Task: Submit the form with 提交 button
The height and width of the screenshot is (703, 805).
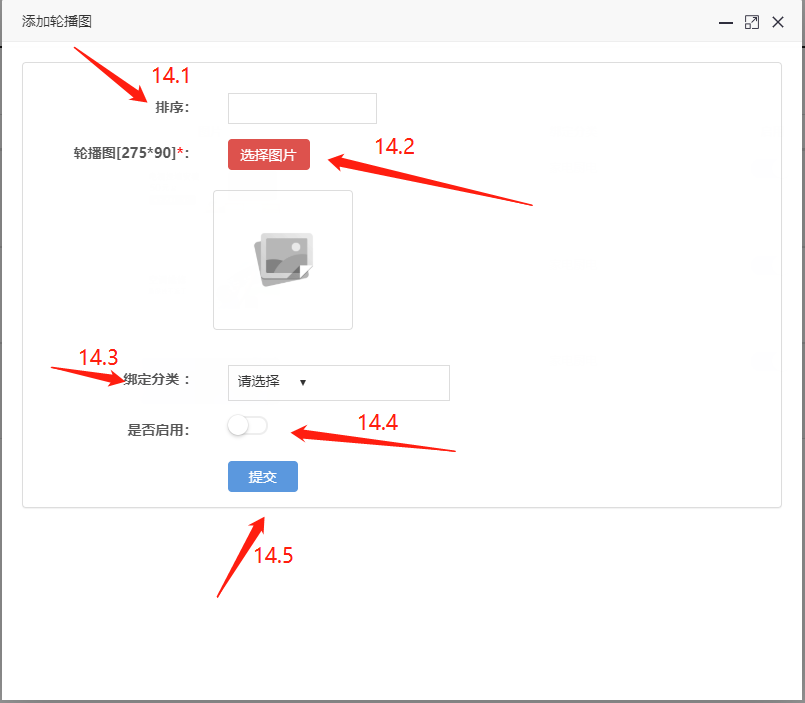Action: (x=262, y=477)
